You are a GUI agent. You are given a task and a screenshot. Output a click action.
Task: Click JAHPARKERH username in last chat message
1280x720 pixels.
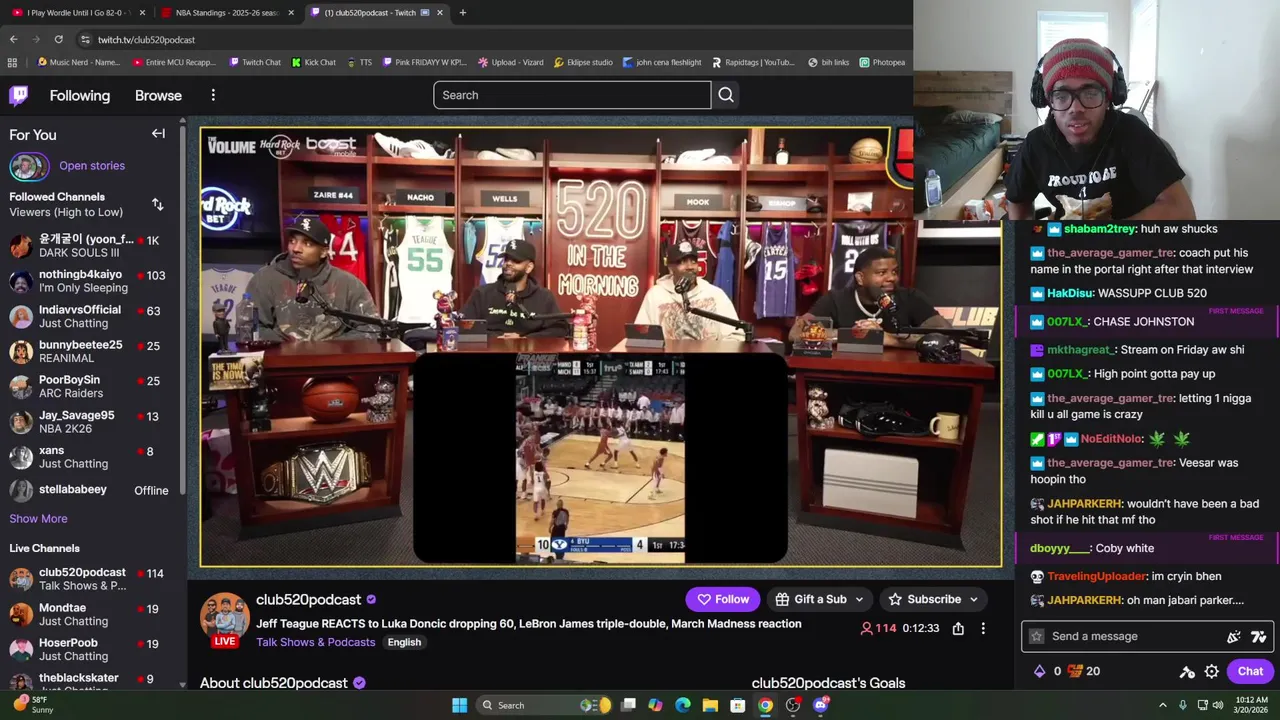[x=1085, y=600]
